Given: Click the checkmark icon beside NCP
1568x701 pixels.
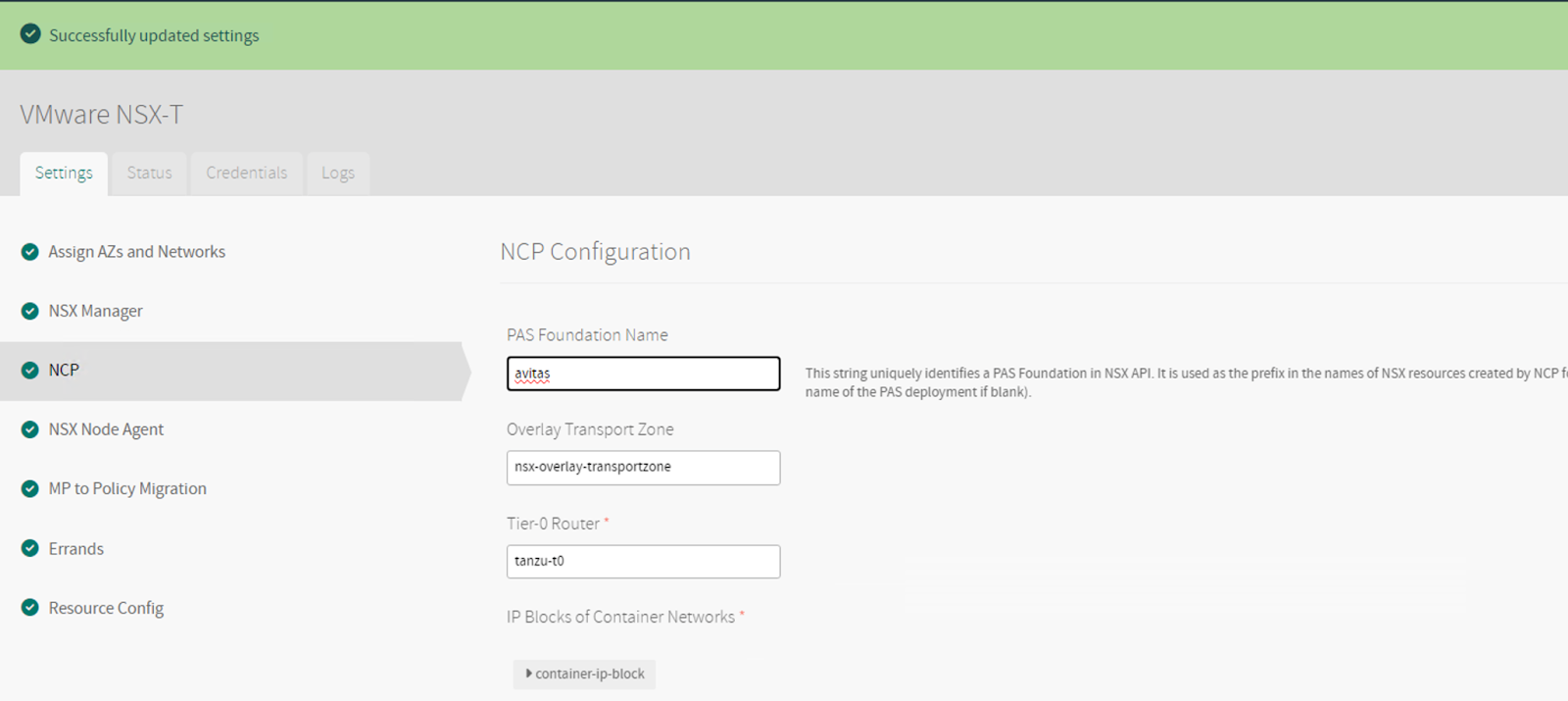Looking at the screenshot, I should 30,371.
